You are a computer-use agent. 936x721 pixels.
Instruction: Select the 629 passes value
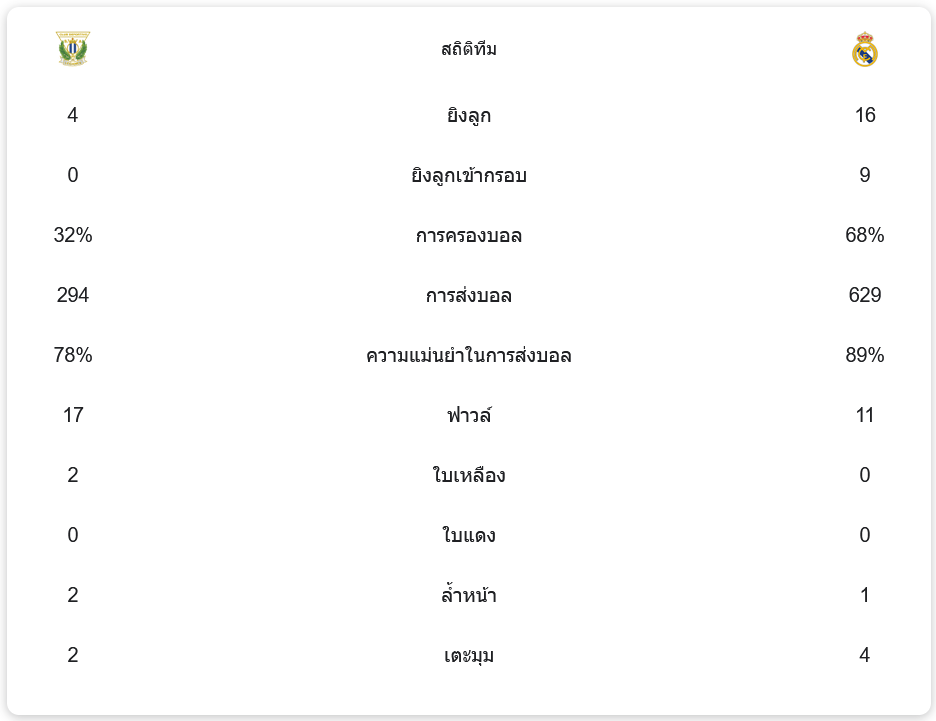tap(865, 295)
